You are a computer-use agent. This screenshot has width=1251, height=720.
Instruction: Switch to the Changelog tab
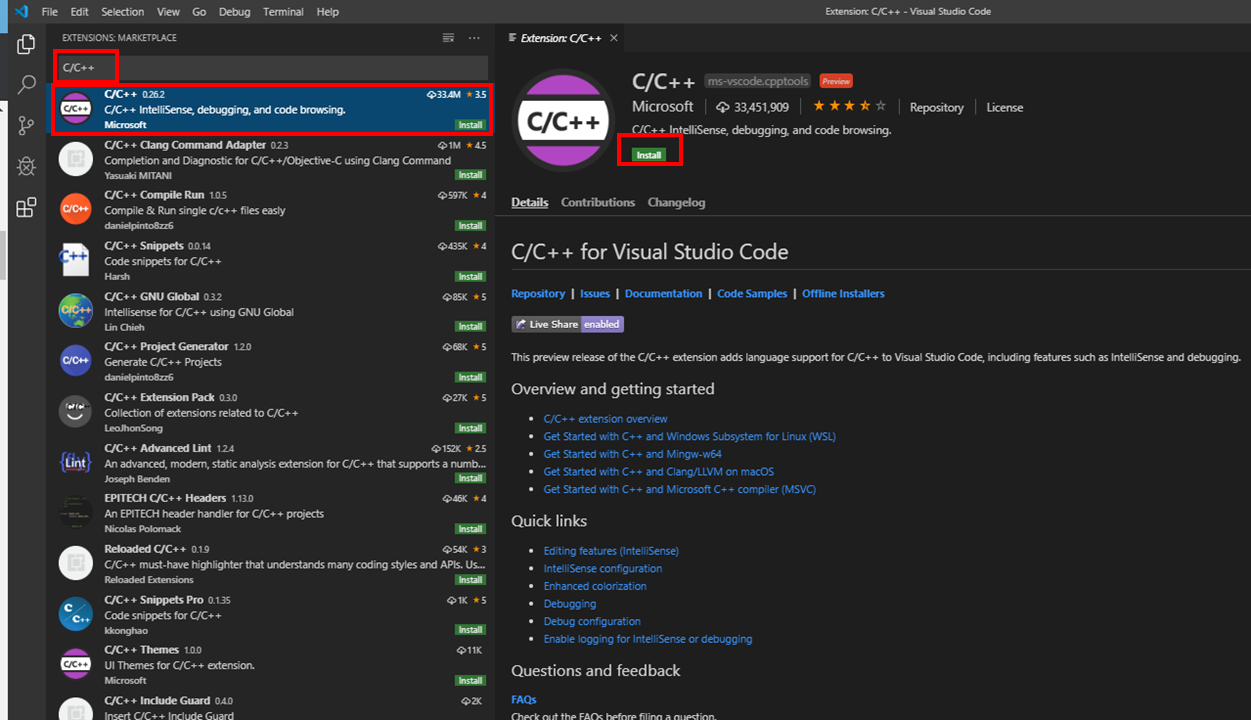coord(676,202)
